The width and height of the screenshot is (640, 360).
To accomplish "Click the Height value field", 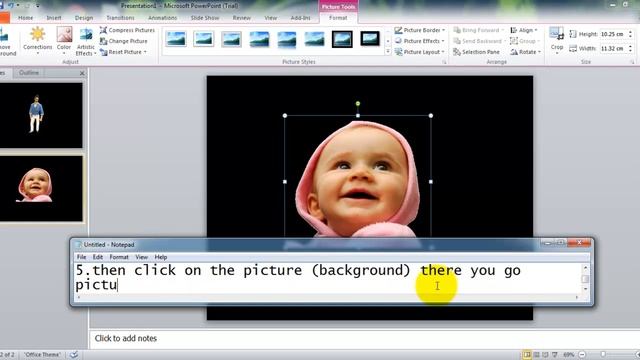I will click(613, 34).
